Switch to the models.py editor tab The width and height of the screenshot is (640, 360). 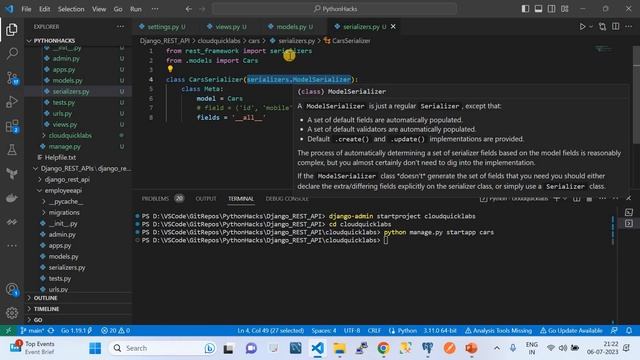click(x=291, y=27)
